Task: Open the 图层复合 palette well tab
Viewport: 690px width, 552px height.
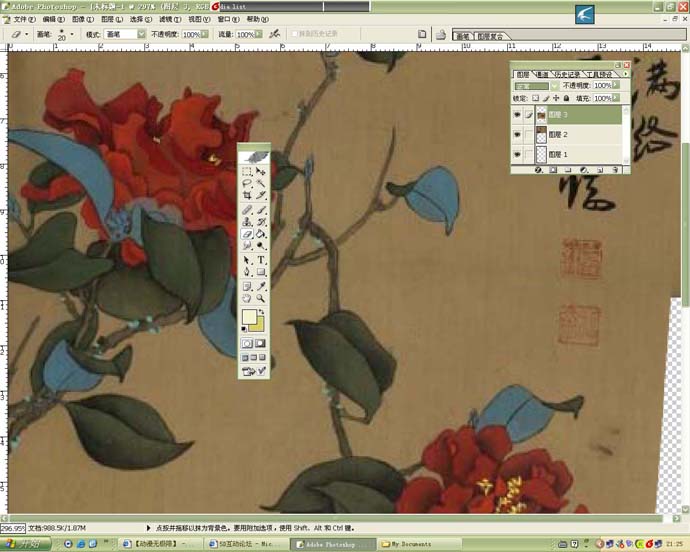Action: tap(490, 37)
